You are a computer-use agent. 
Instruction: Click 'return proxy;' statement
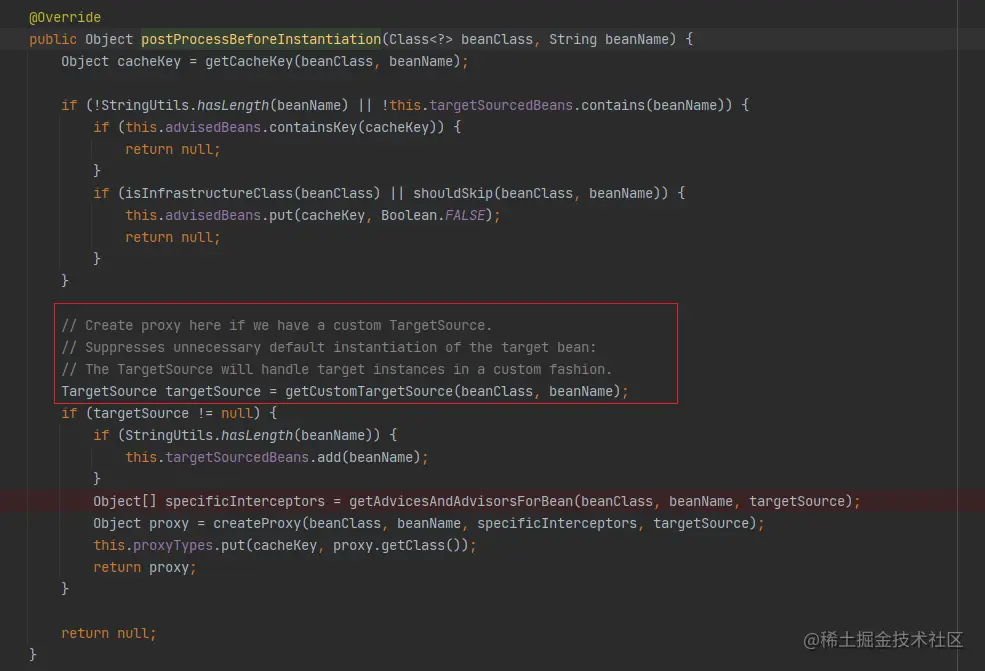[x=145, y=567]
